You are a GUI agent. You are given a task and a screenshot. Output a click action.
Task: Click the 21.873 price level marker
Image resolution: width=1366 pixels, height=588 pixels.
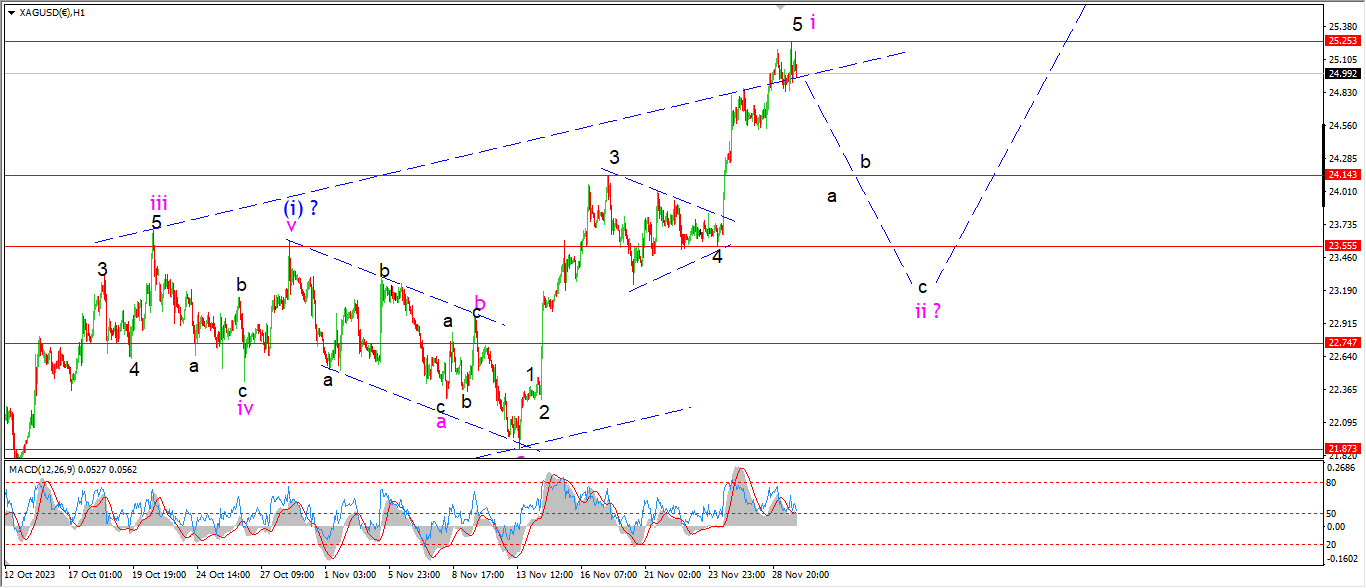(x=1341, y=449)
